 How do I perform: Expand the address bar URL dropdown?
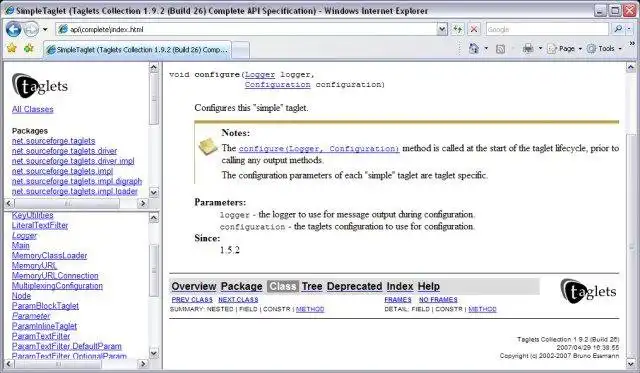click(x=442, y=29)
